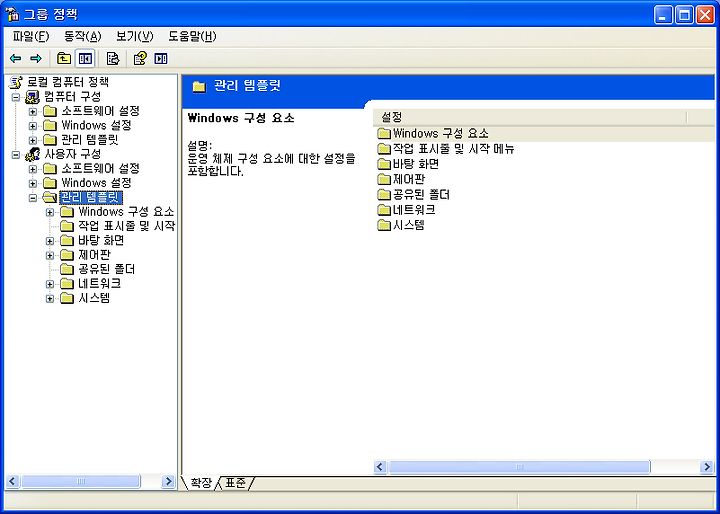Maximize the 그룹 정책 window
The width and height of the screenshot is (720, 514).
point(684,15)
